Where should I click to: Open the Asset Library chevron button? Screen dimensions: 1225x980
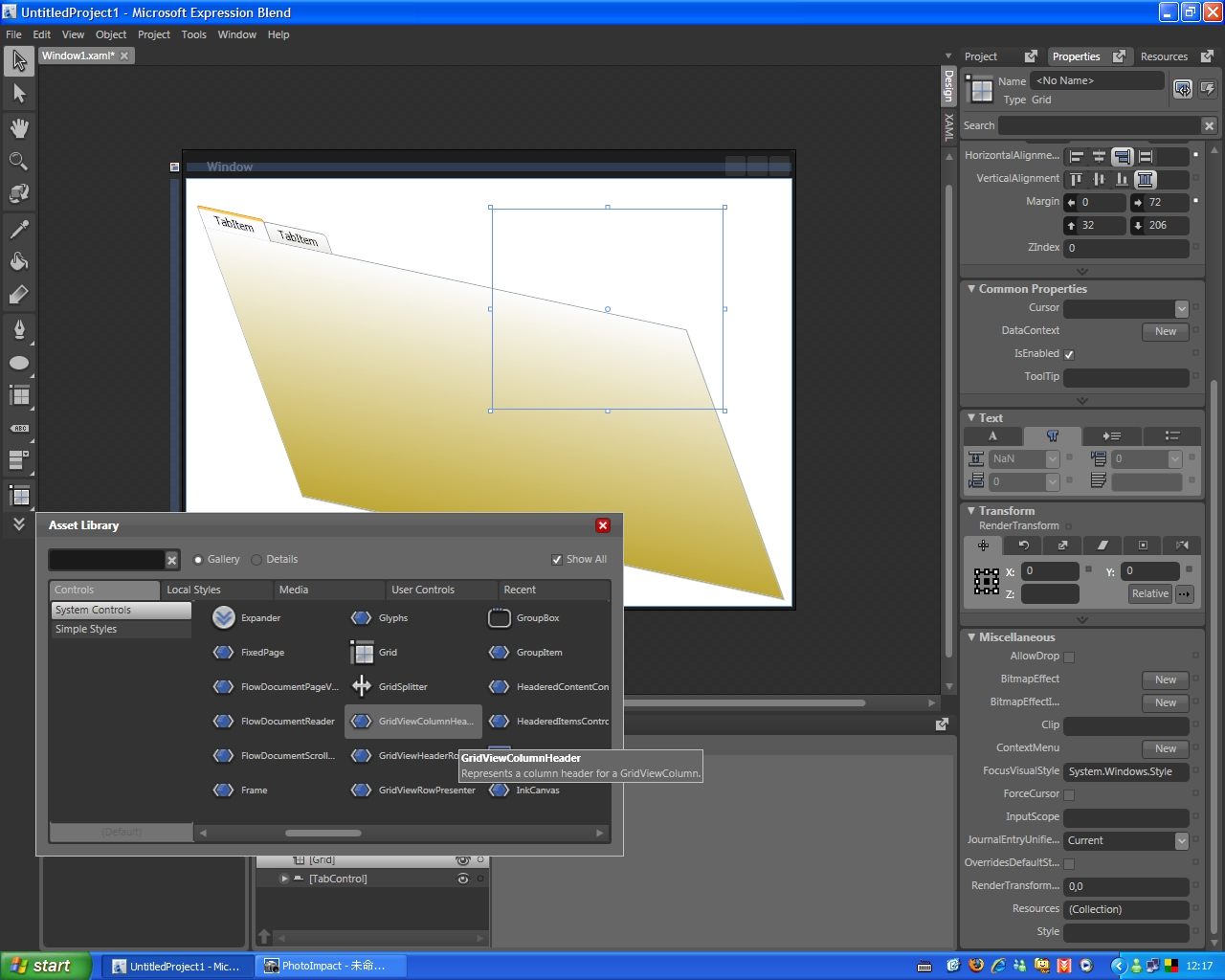pyautogui.click(x=19, y=524)
